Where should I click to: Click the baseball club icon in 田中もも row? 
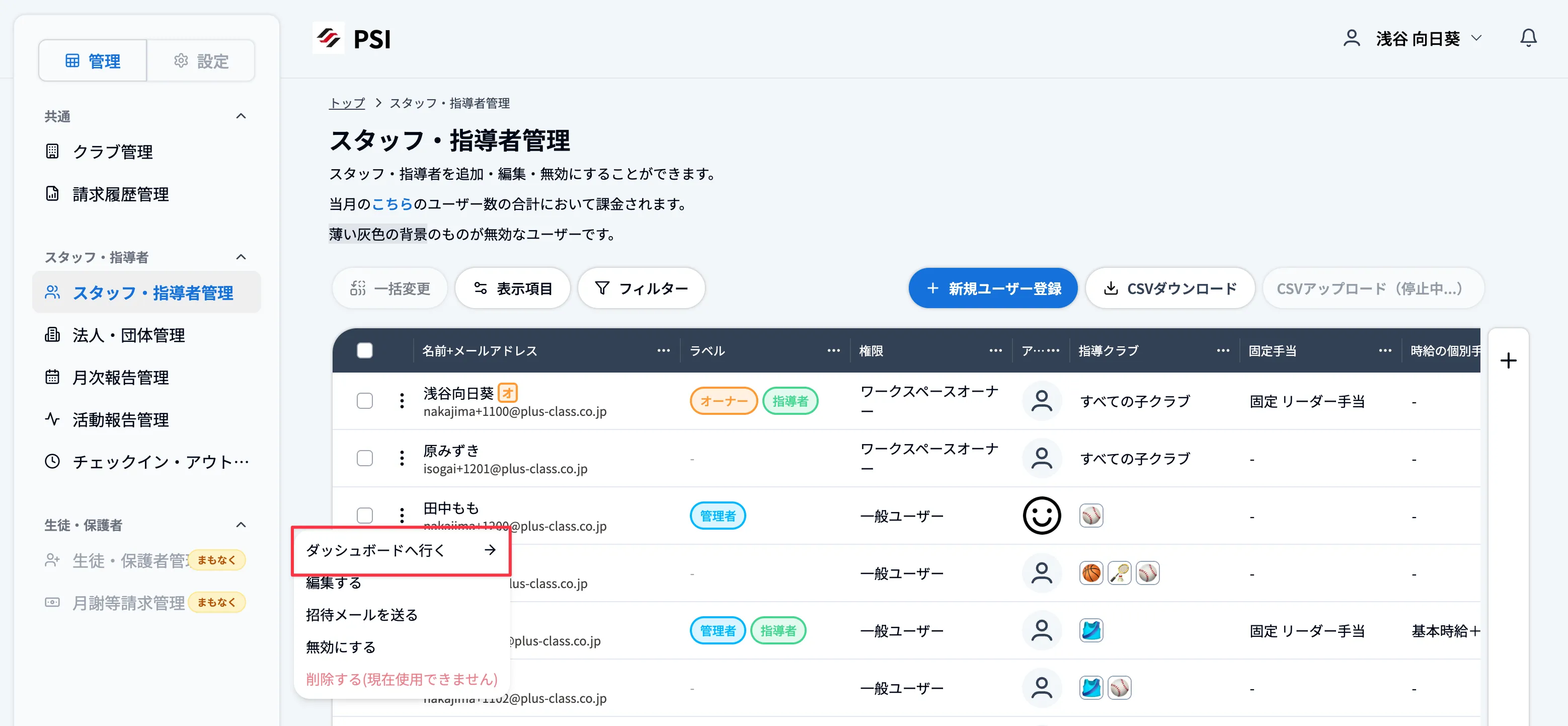point(1091,515)
